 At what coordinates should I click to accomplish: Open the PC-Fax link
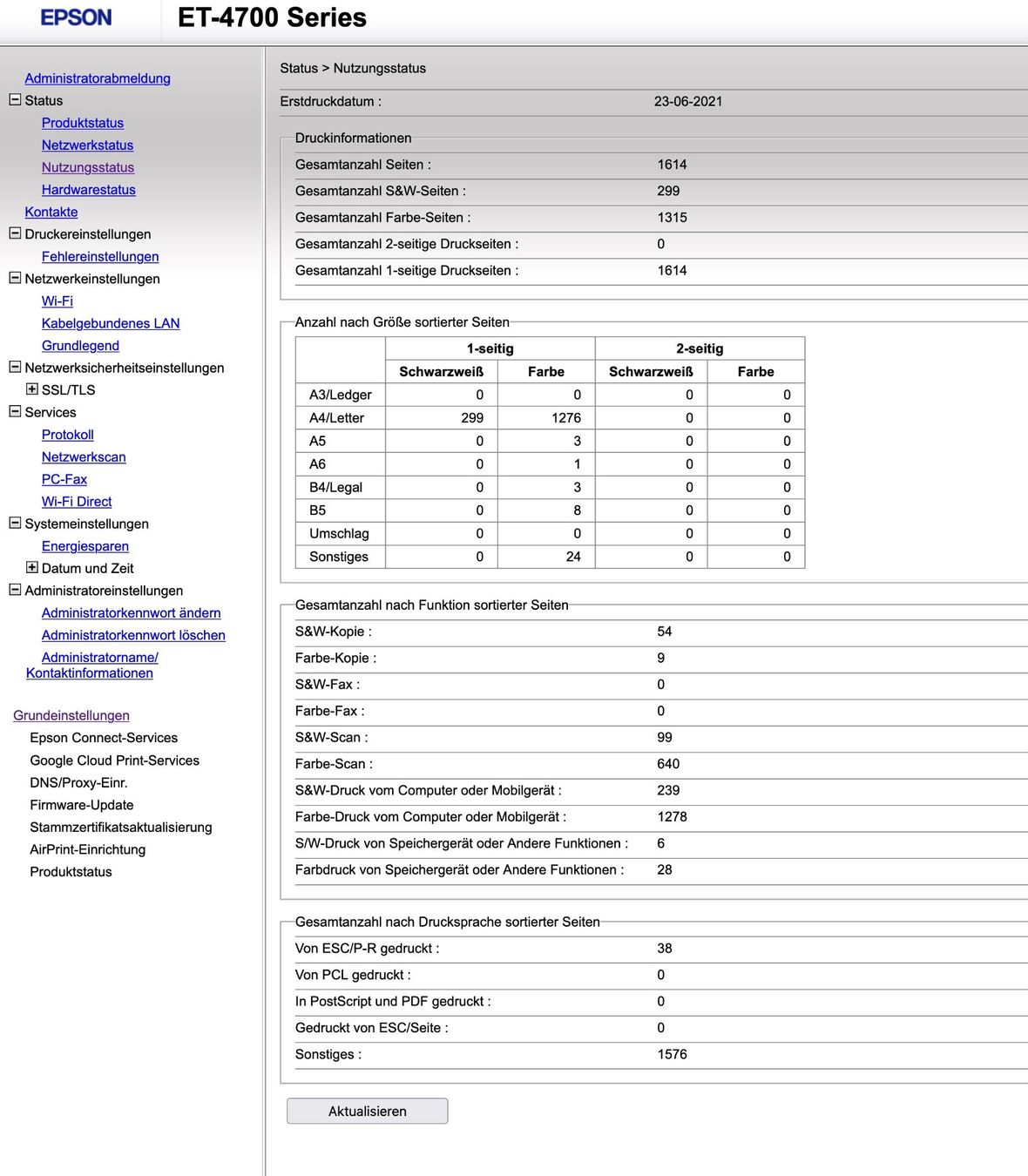(x=64, y=479)
